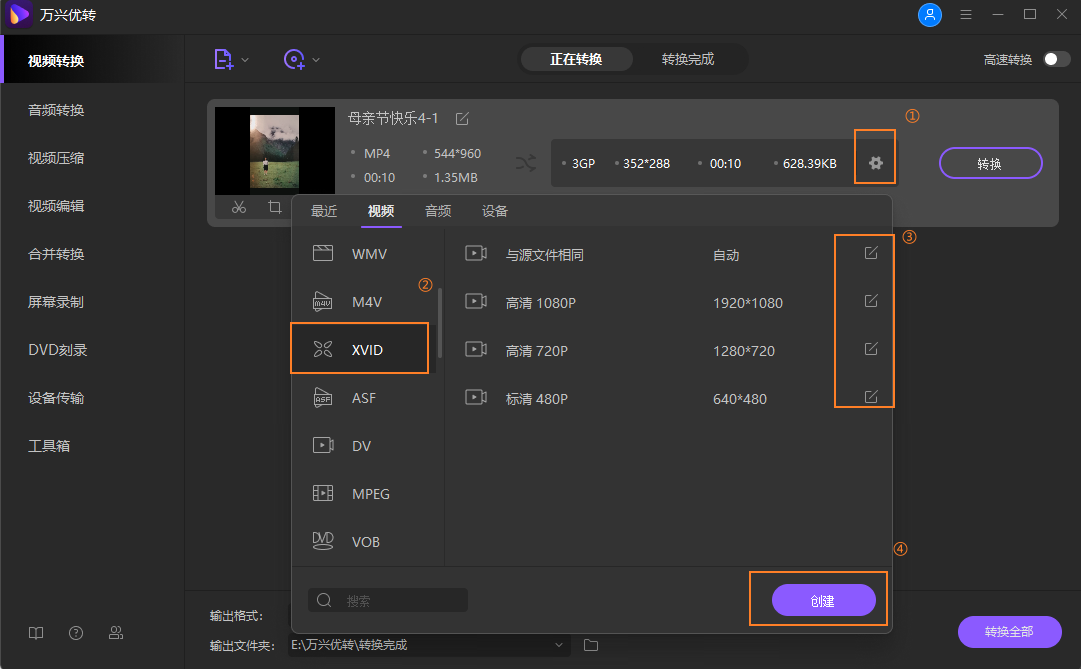Select the trim scissors tool under the video thumbnail
The image size is (1081, 669).
tap(239, 207)
